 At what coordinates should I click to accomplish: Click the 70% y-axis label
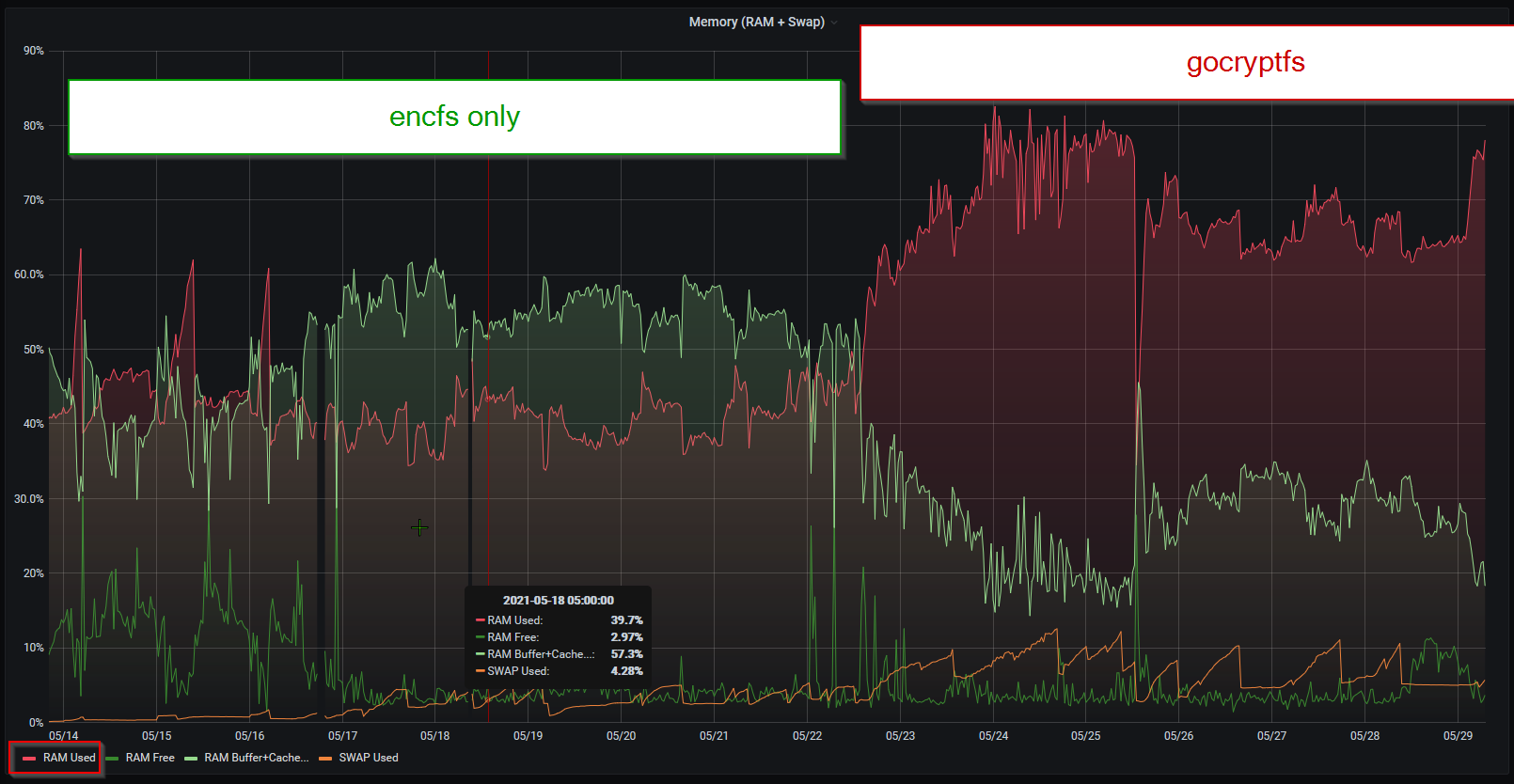[x=34, y=200]
